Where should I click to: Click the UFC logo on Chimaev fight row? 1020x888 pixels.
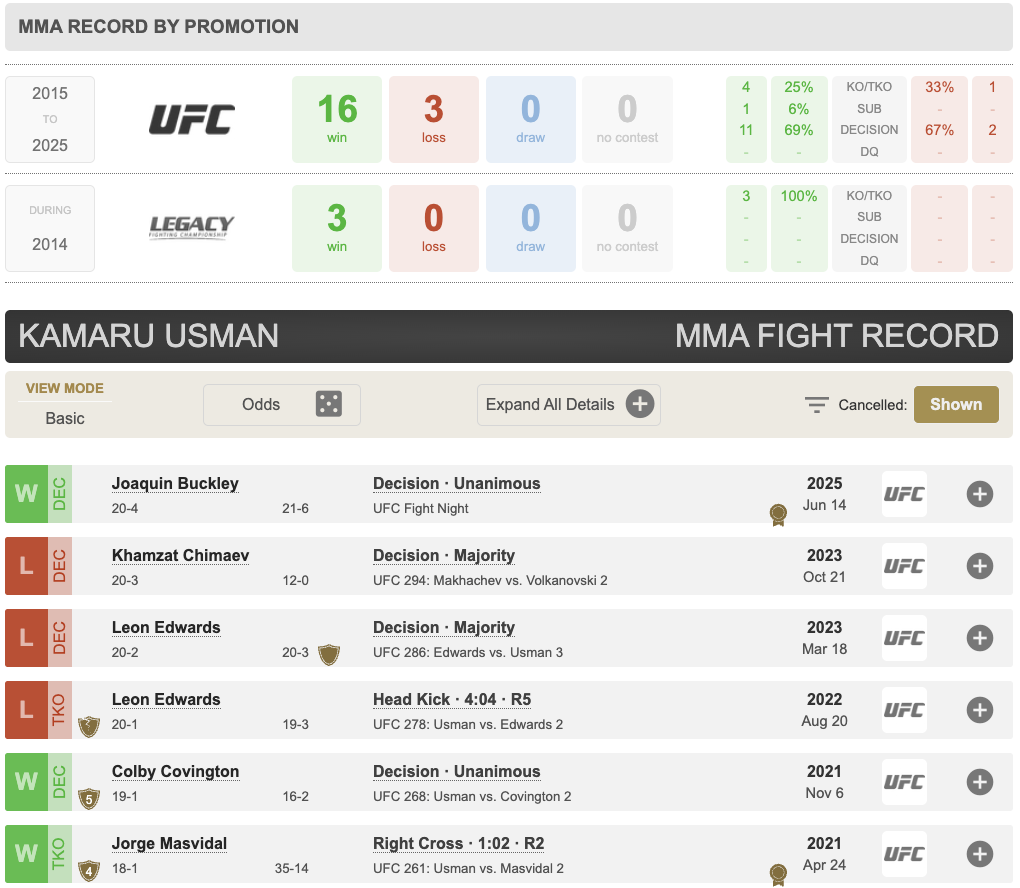click(x=904, y=566)
